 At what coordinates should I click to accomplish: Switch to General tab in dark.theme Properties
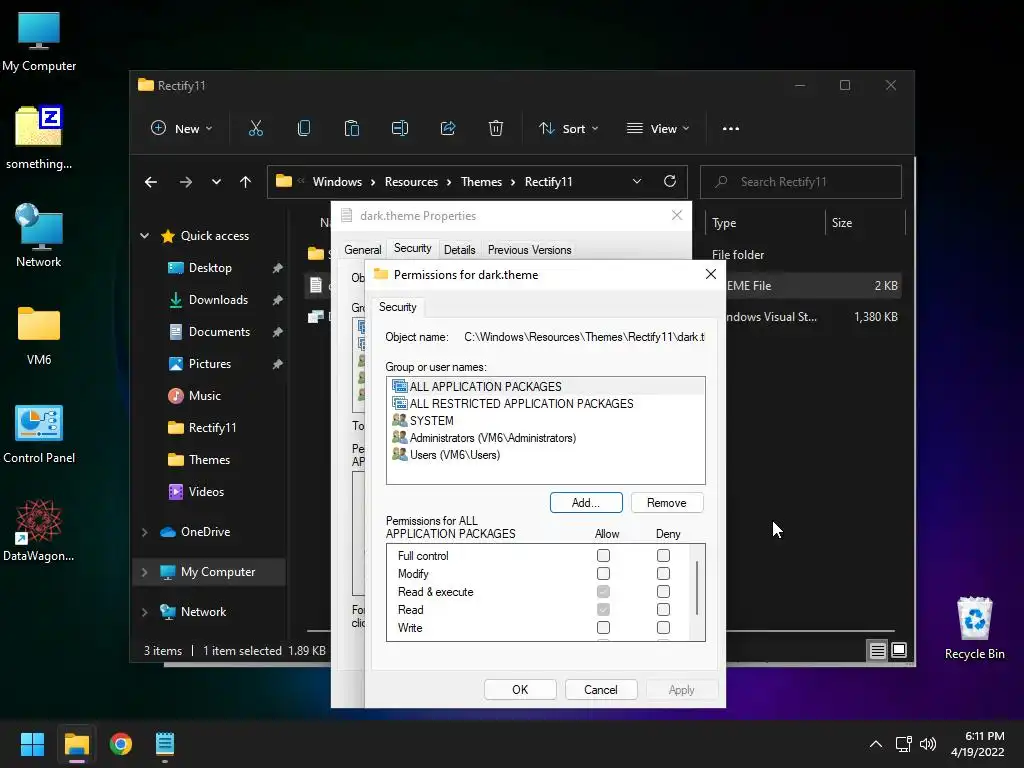tap(362, 250)
